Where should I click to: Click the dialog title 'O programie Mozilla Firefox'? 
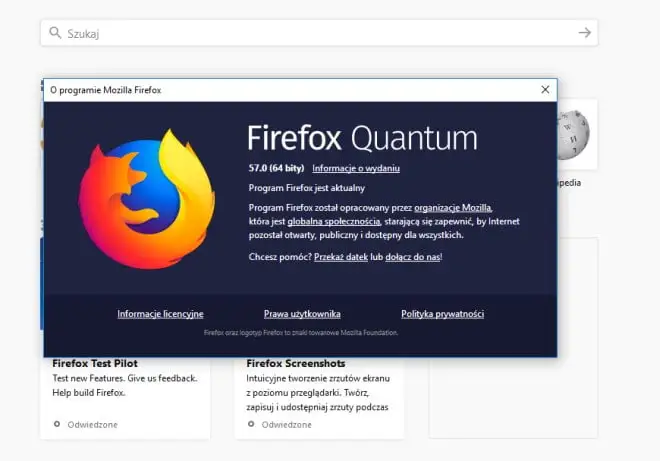(106, 90)
